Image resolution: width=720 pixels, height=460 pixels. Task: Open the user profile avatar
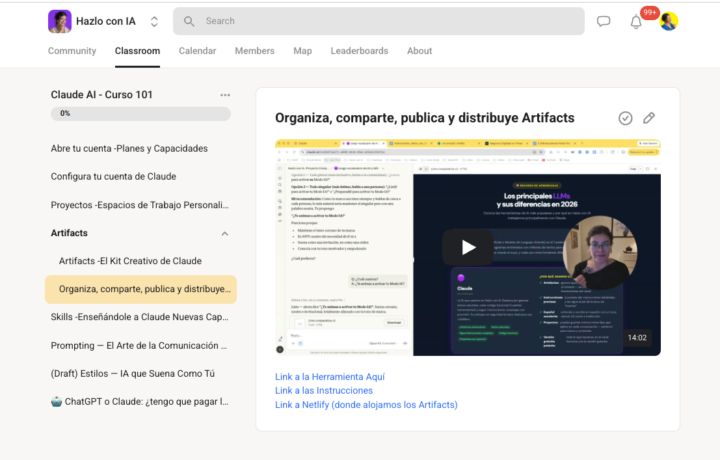[669, 21]
